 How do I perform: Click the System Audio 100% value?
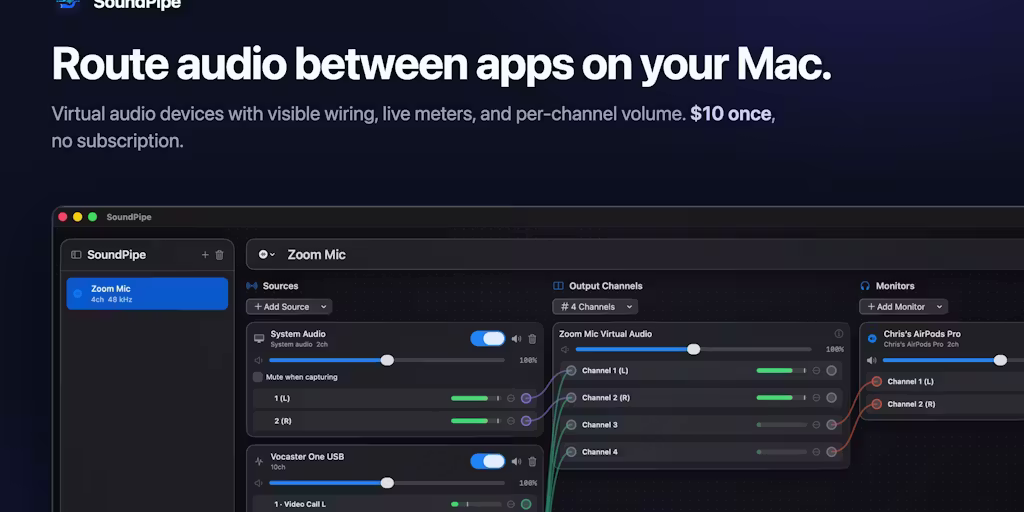(528, 360)
